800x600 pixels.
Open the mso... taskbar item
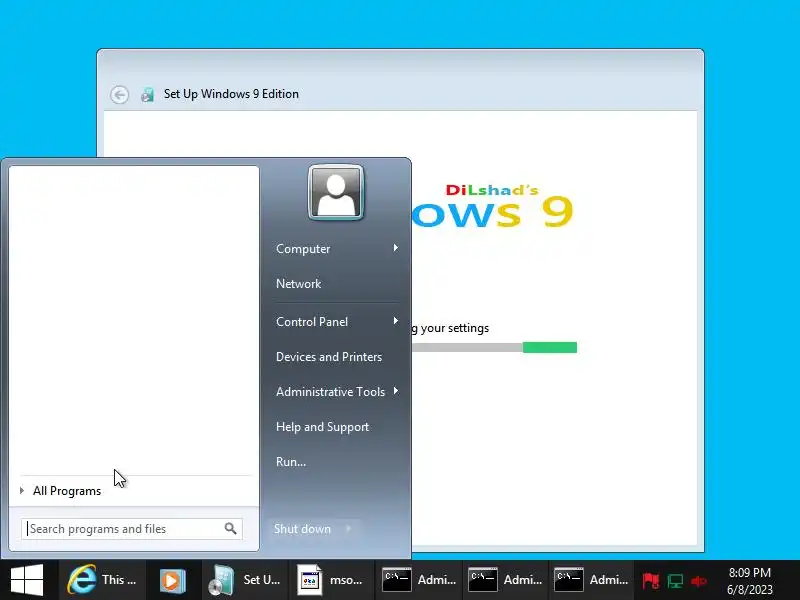(x=332, y=580)
